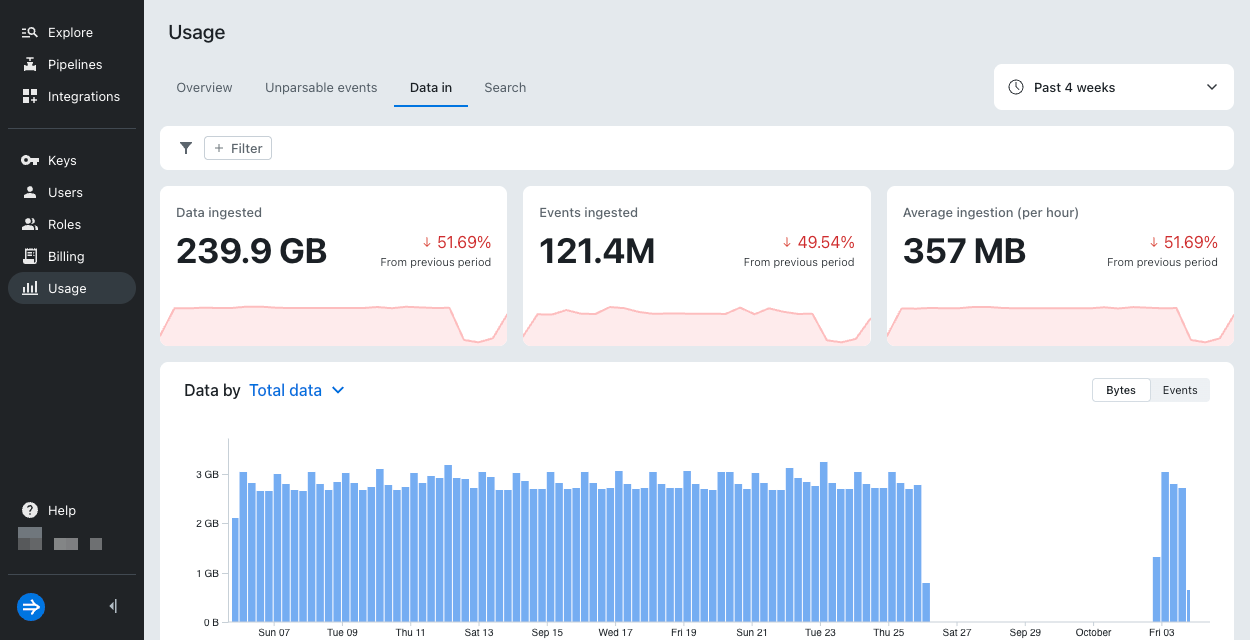The width and height of the screenshot is (1250, 640).
Task: Click the Keys sidebar icon
Action: (29, 160)
